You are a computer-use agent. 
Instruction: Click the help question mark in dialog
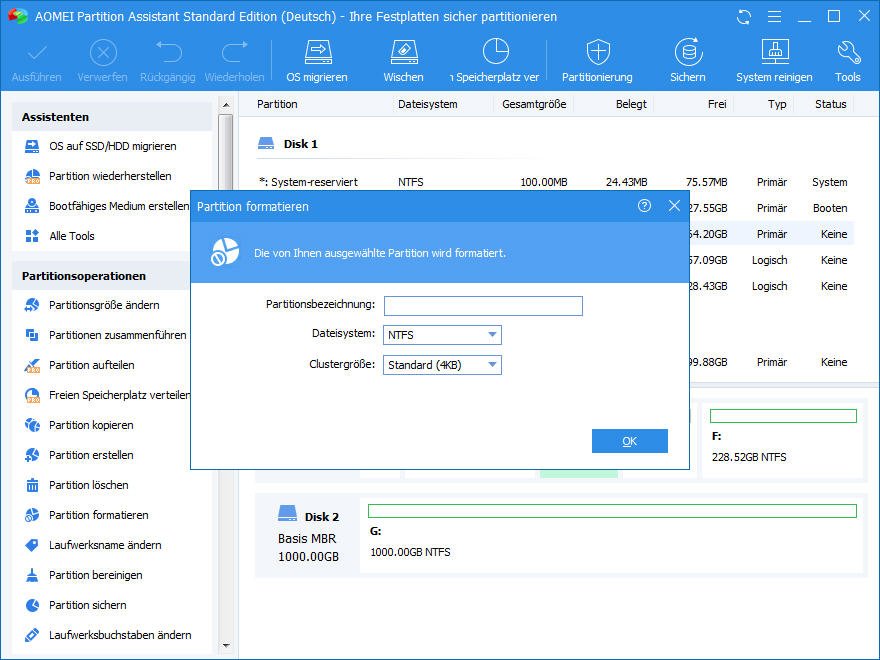(x=644, y=206)
